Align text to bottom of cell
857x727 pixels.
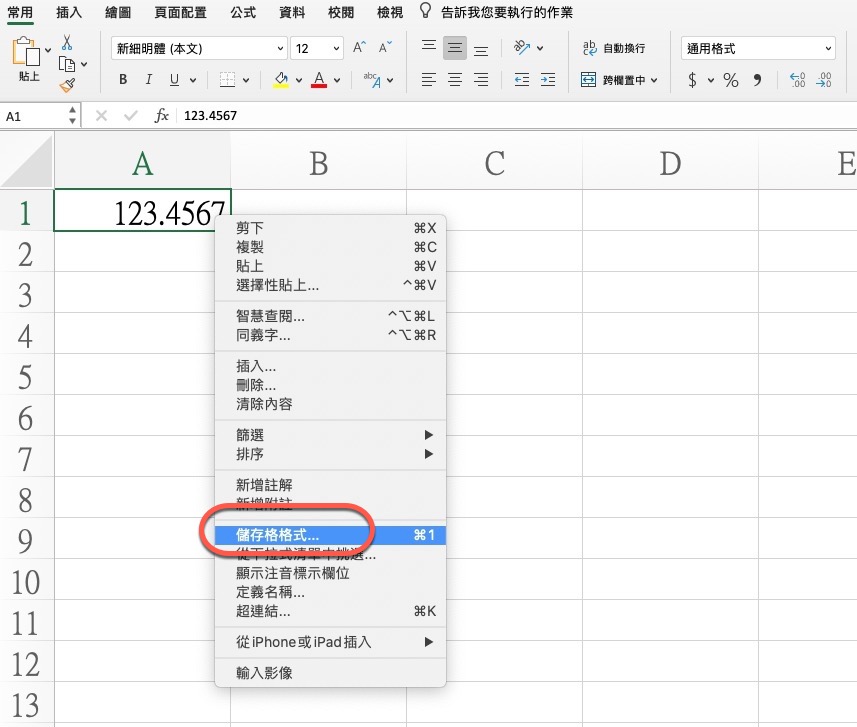point(481,50)
